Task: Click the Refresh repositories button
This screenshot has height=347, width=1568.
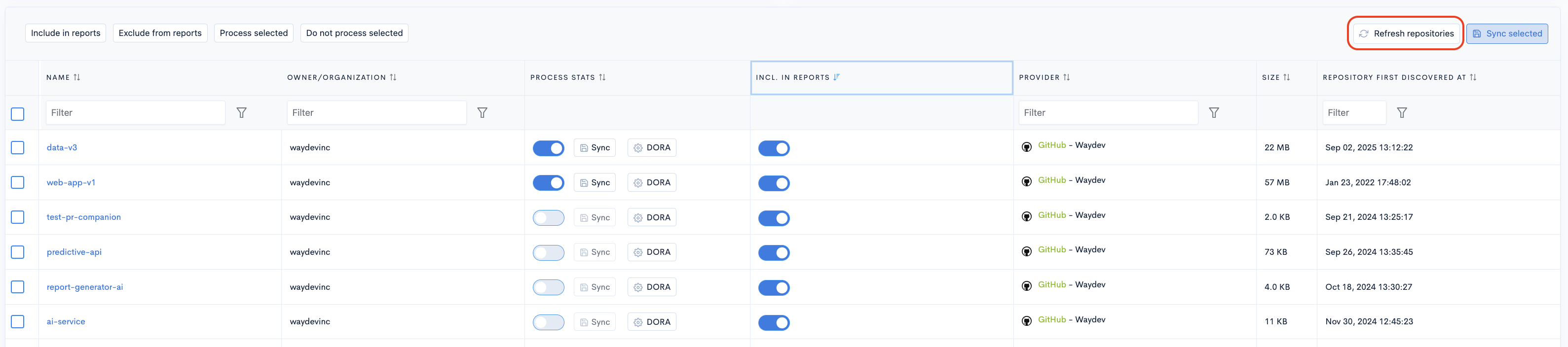Action: [1406, 34]
